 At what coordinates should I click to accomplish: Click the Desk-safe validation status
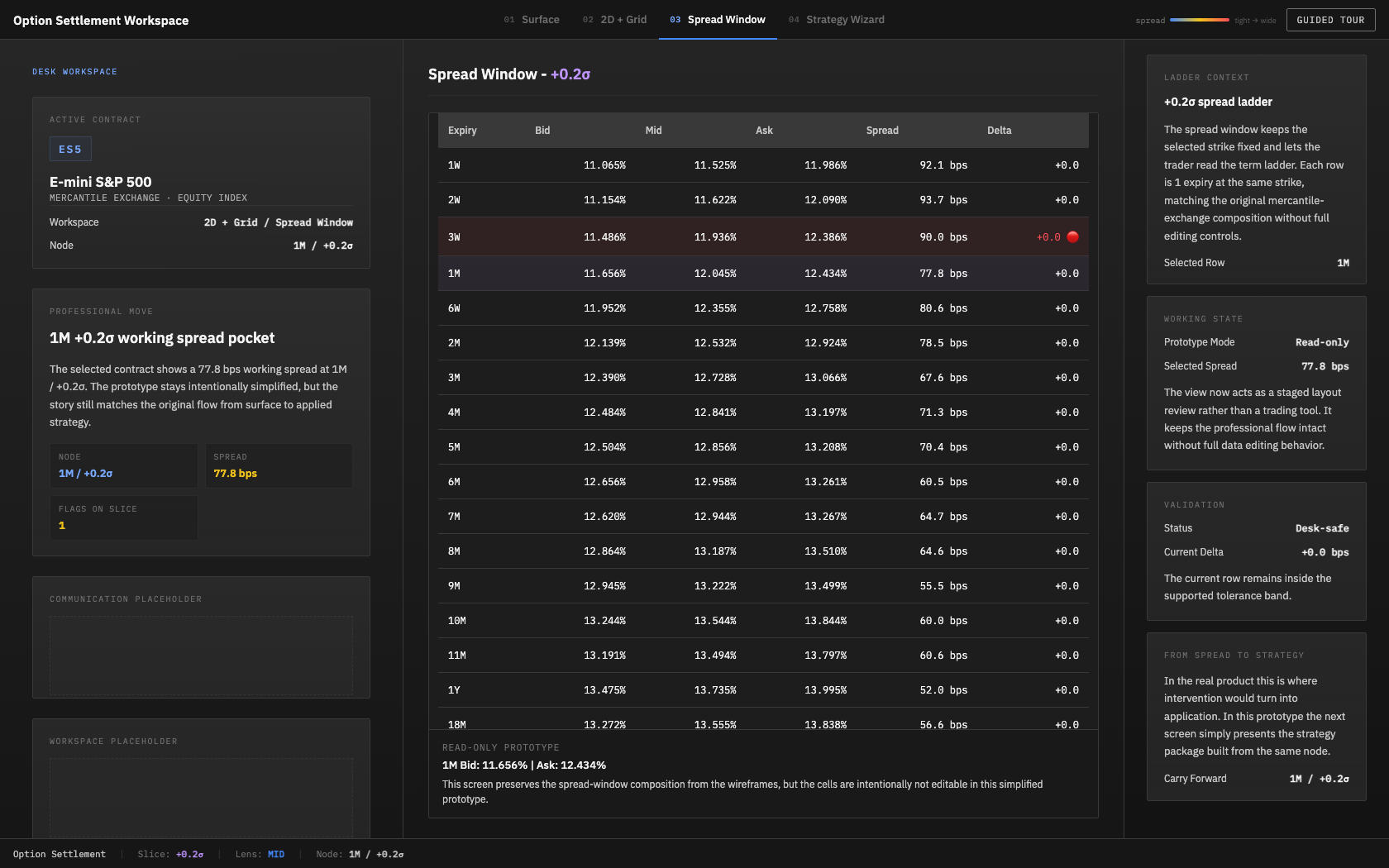[1322, 528]
